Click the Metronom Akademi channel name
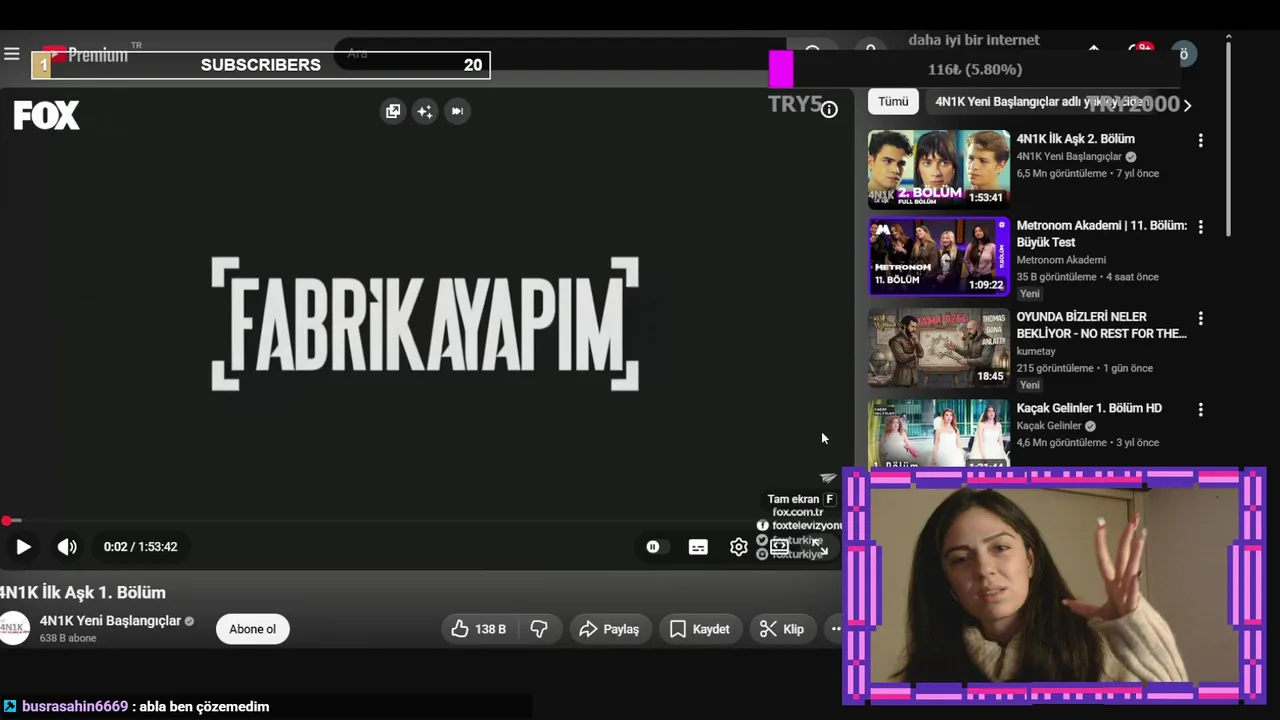1280x720 pixels. tap(1061, 260)
